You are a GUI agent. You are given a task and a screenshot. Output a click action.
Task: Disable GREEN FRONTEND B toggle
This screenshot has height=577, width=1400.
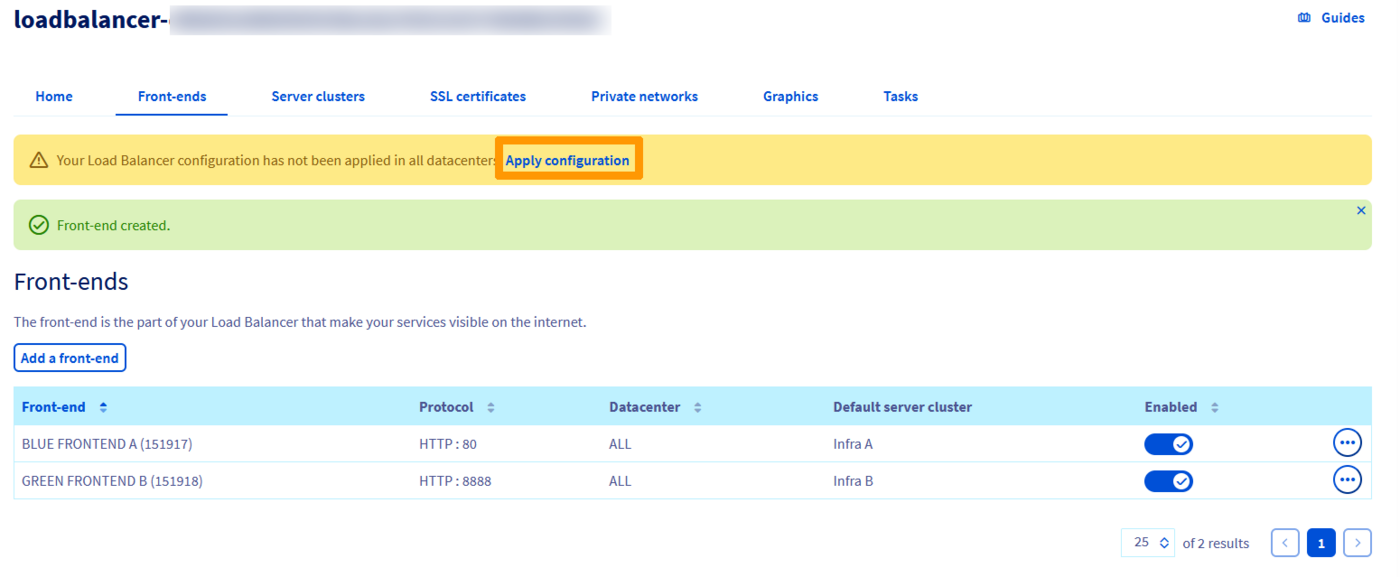[1168, 482]
